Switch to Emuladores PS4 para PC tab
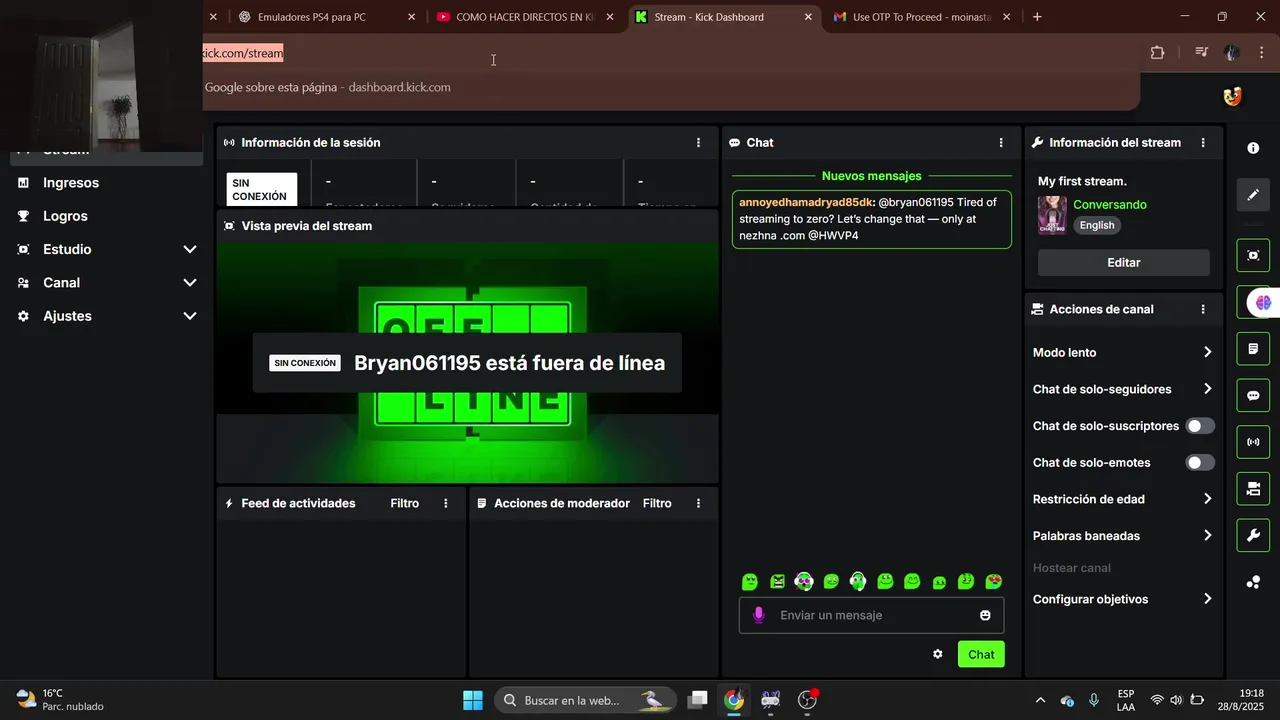Screen dimensions: 1280x720 point(324,17)
